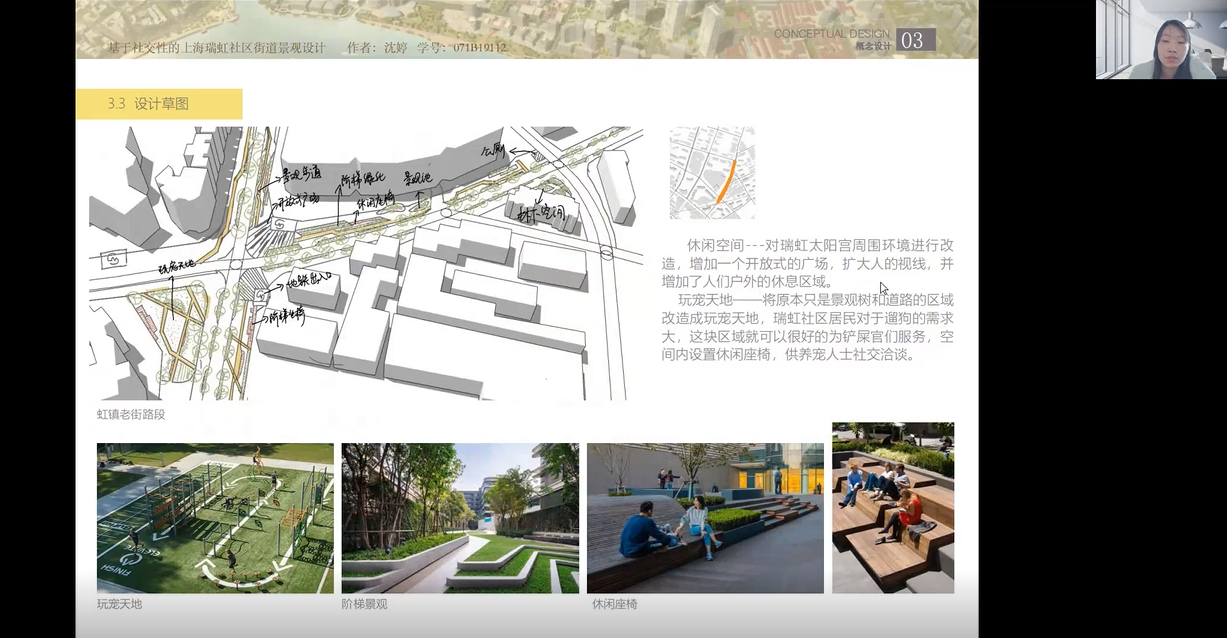
Task: Select the slide title 基于社交性的上海瑞虹社区街道景观设计
Action: pos(217,48)
